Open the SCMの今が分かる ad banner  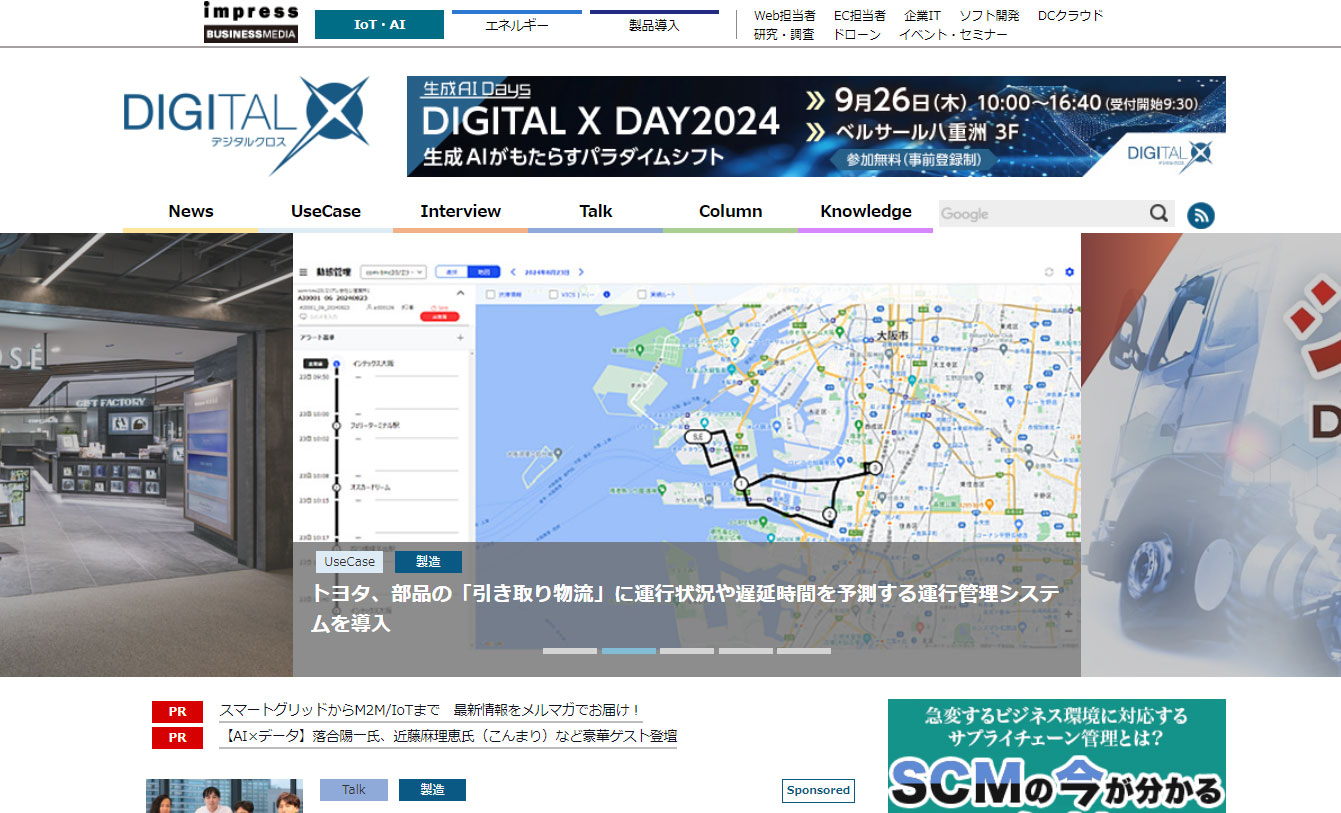tap(1056, 755)
